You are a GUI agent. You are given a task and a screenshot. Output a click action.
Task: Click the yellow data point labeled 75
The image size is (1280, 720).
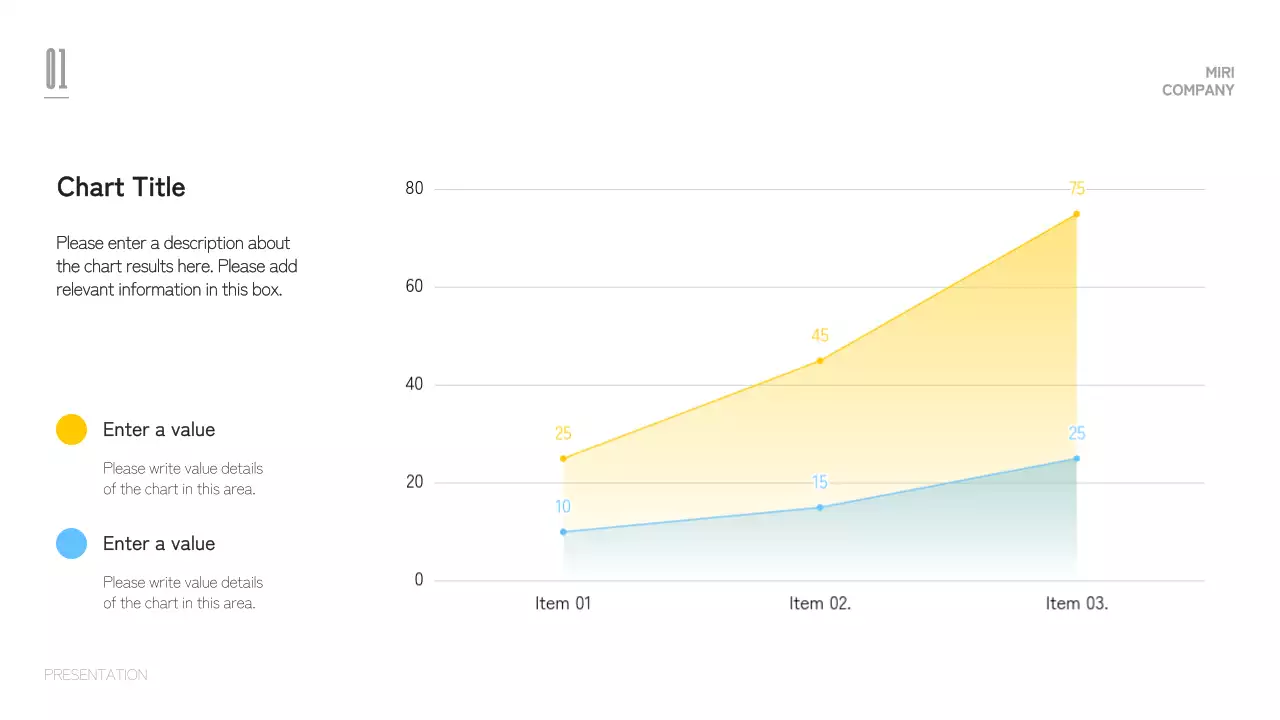[x=1076, y=214]
